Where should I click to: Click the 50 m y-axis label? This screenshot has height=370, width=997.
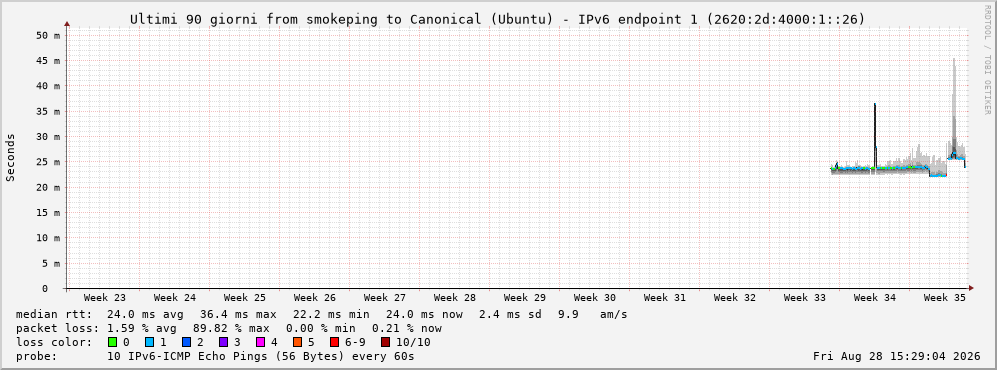pos(48,36)
